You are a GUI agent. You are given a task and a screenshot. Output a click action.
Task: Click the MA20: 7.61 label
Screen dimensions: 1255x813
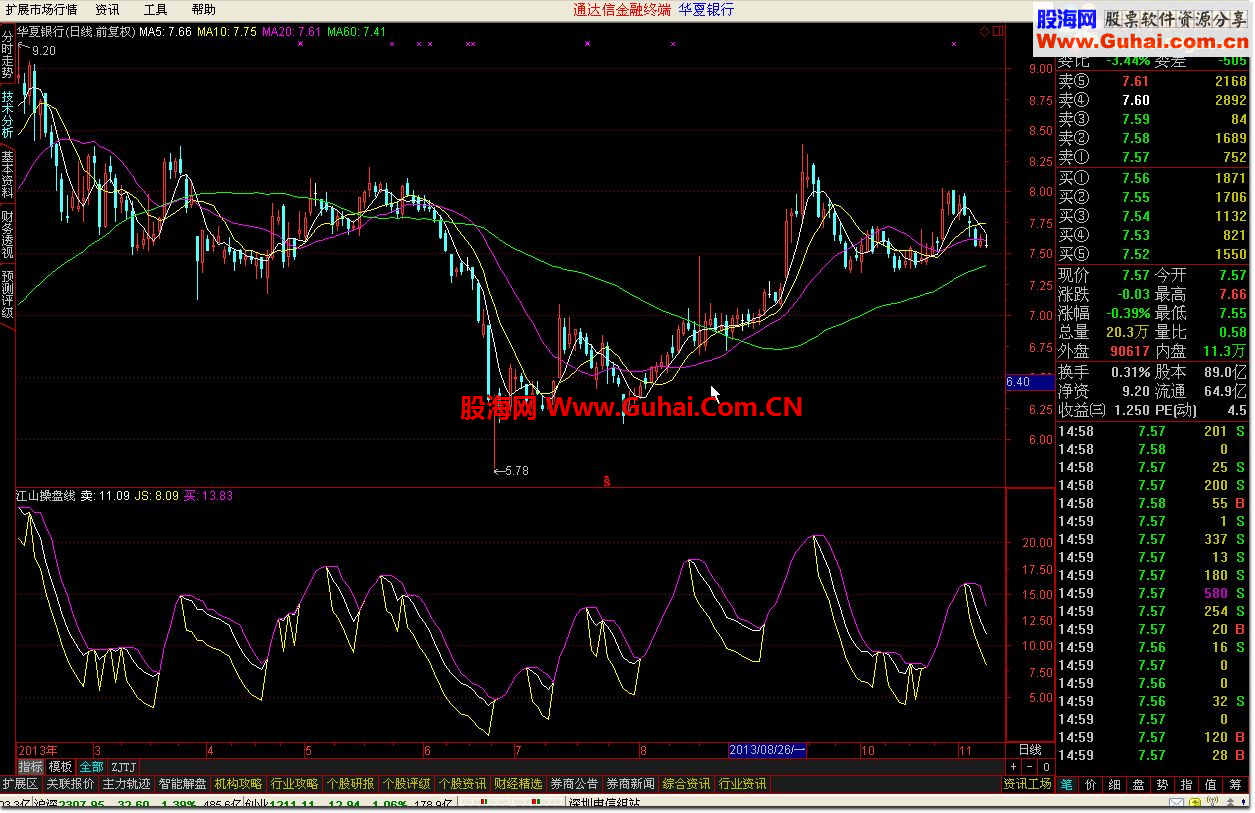[x=292, y=32]
